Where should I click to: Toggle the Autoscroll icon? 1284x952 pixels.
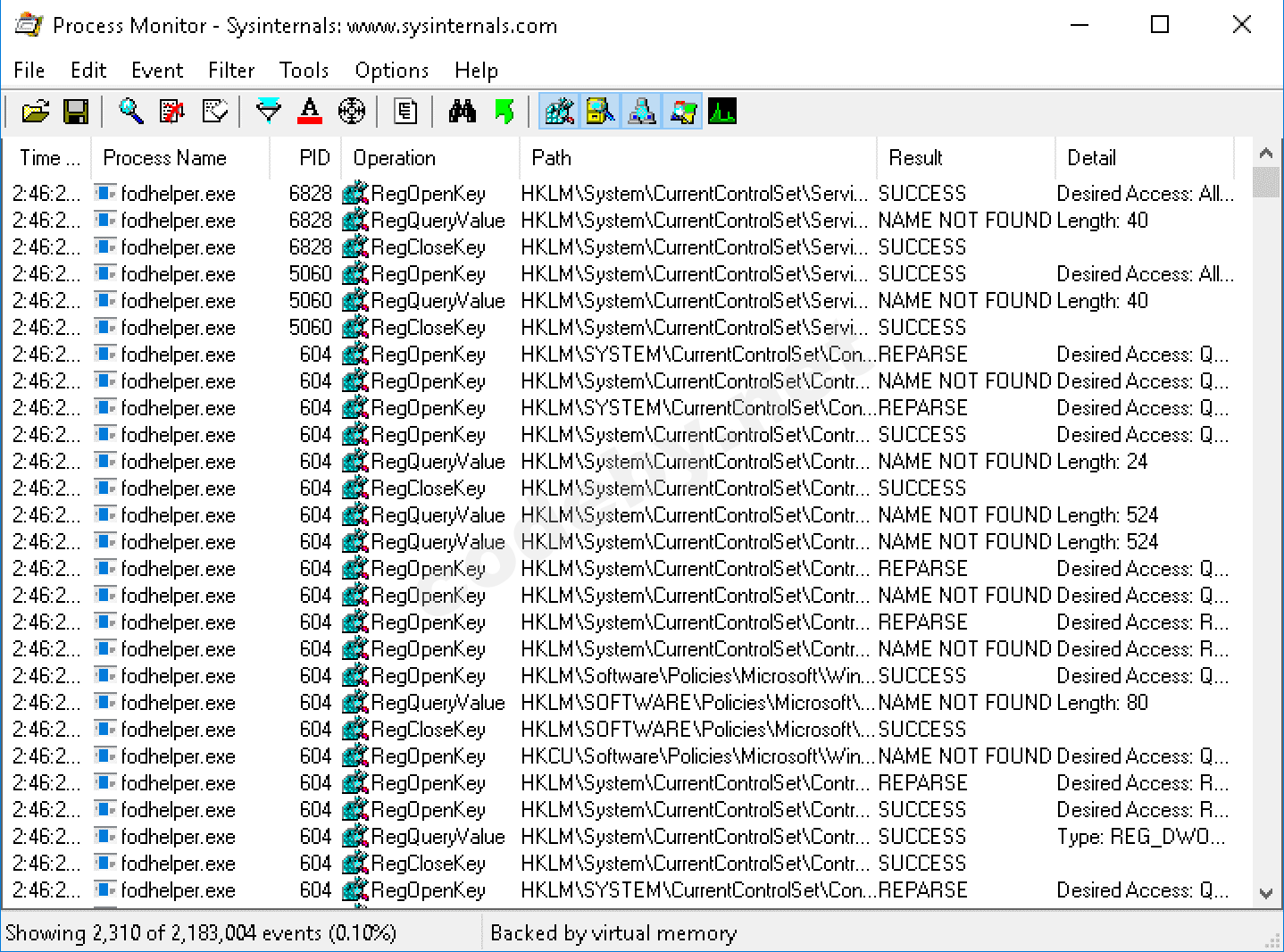pos(172,112)
